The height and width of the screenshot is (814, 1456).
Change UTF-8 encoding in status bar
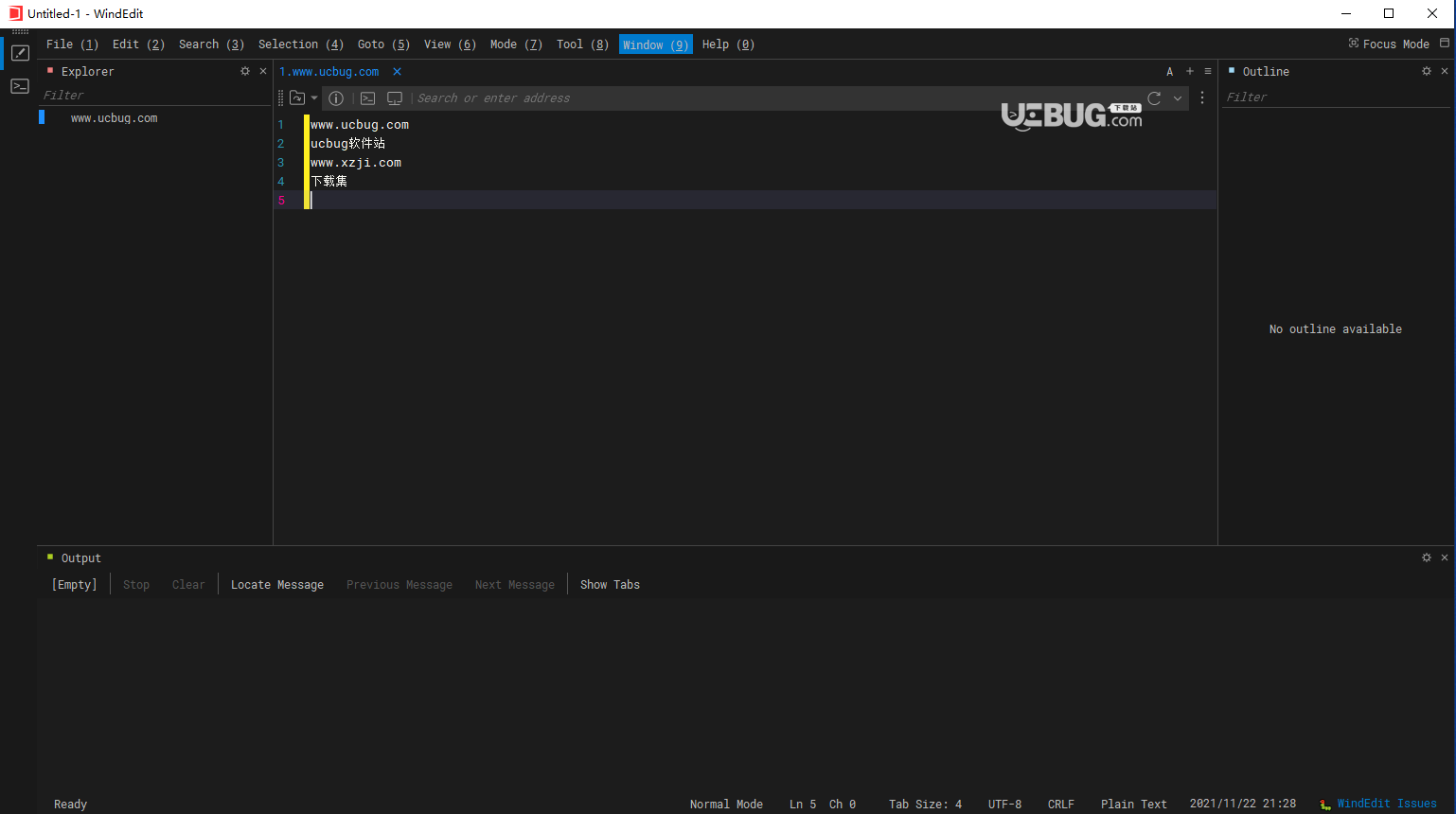1004,804
